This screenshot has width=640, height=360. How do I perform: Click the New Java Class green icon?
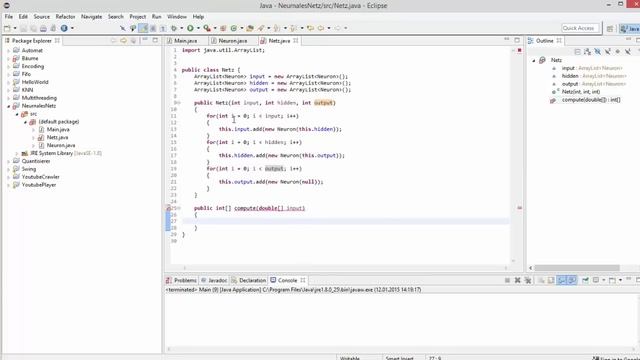point(234,28)
